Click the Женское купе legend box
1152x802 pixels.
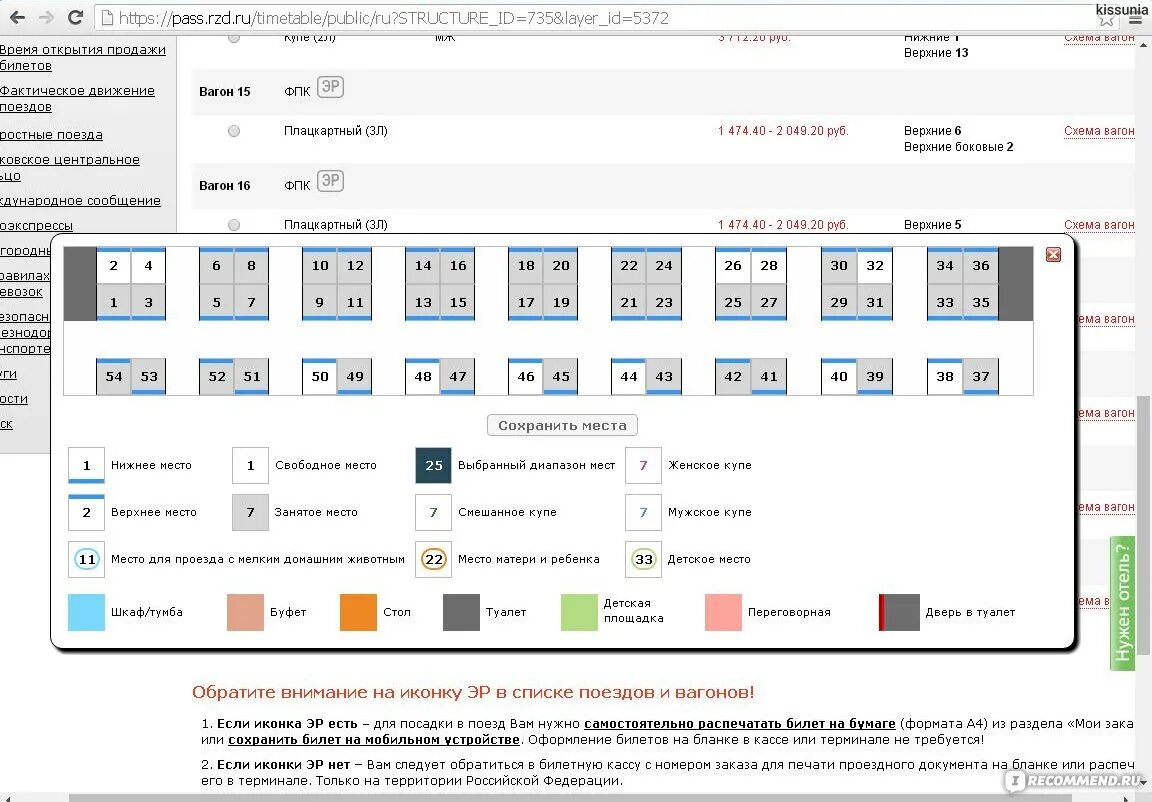[x=644, y=466]
